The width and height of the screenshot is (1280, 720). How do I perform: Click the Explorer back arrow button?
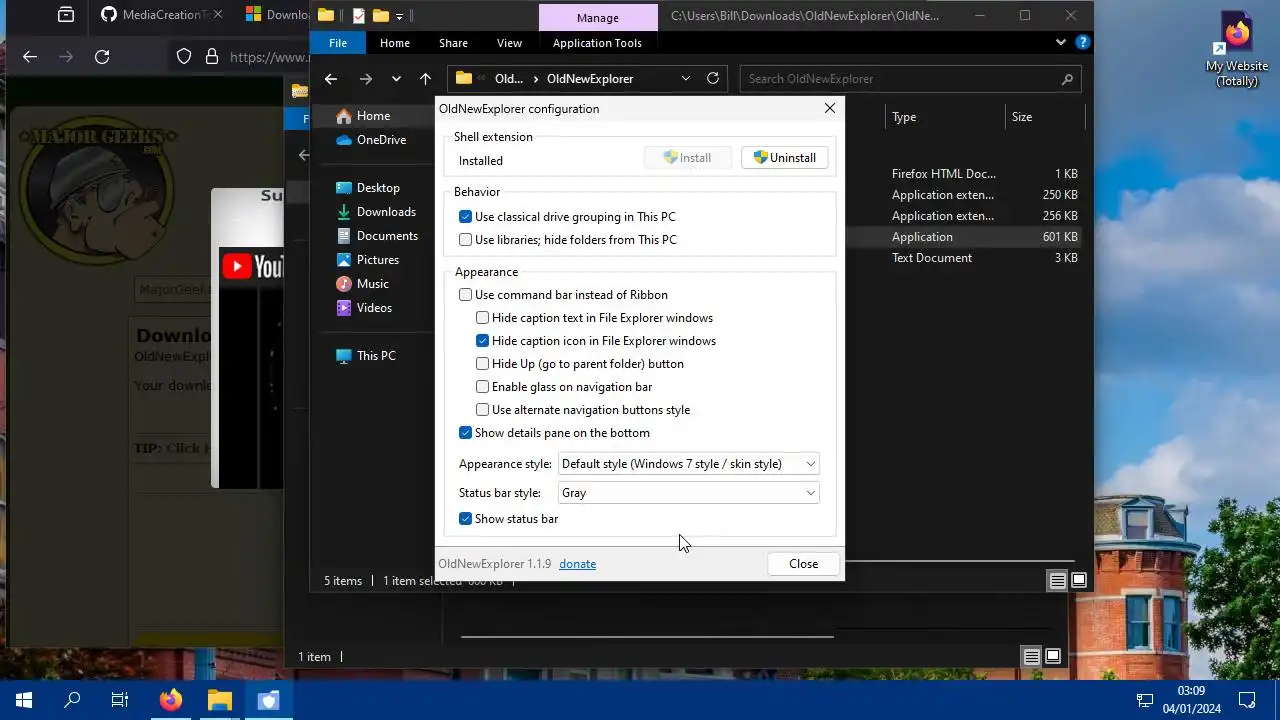pyautogui.click(x=331, y=79)
